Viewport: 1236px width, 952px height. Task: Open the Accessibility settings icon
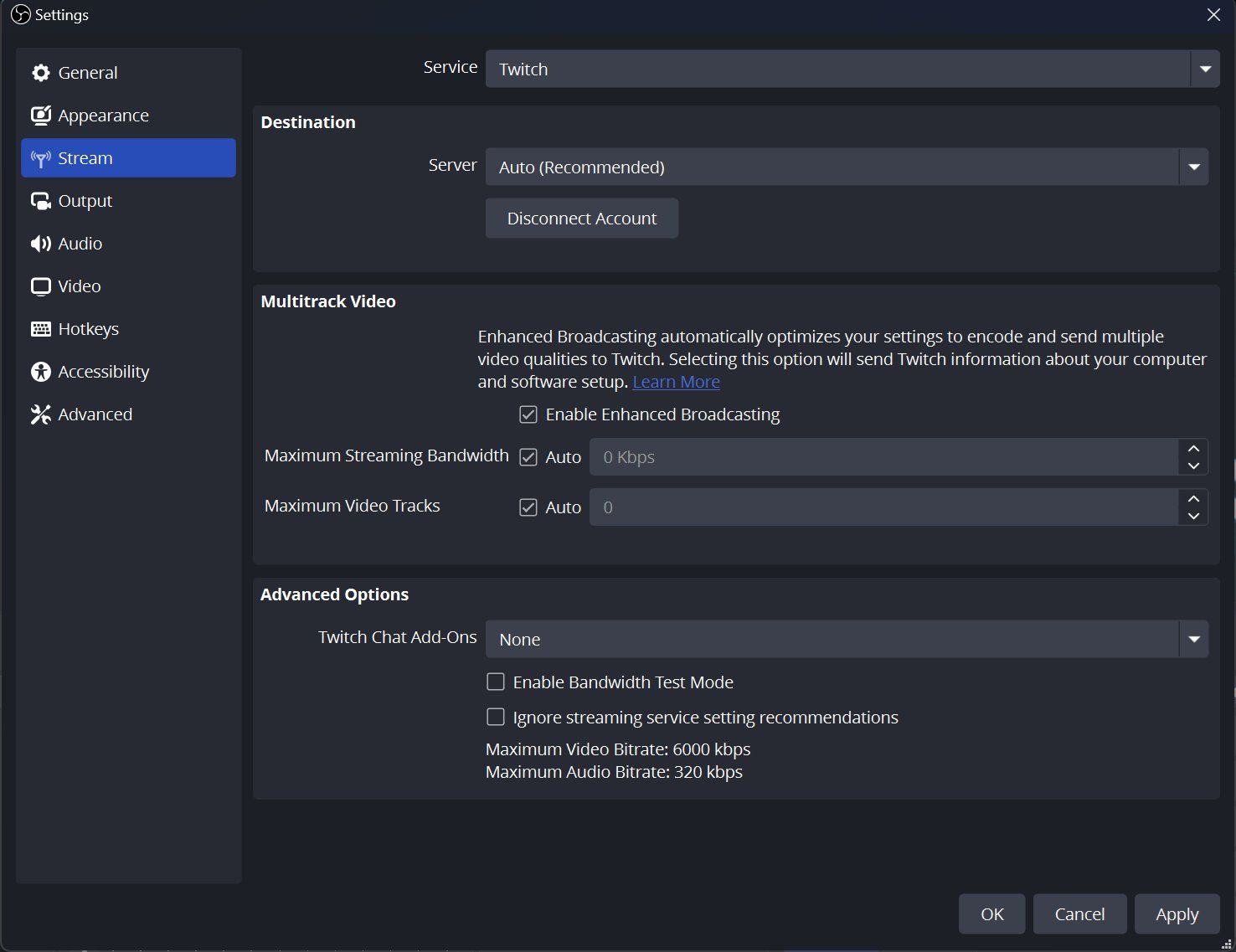coord(40,371)
